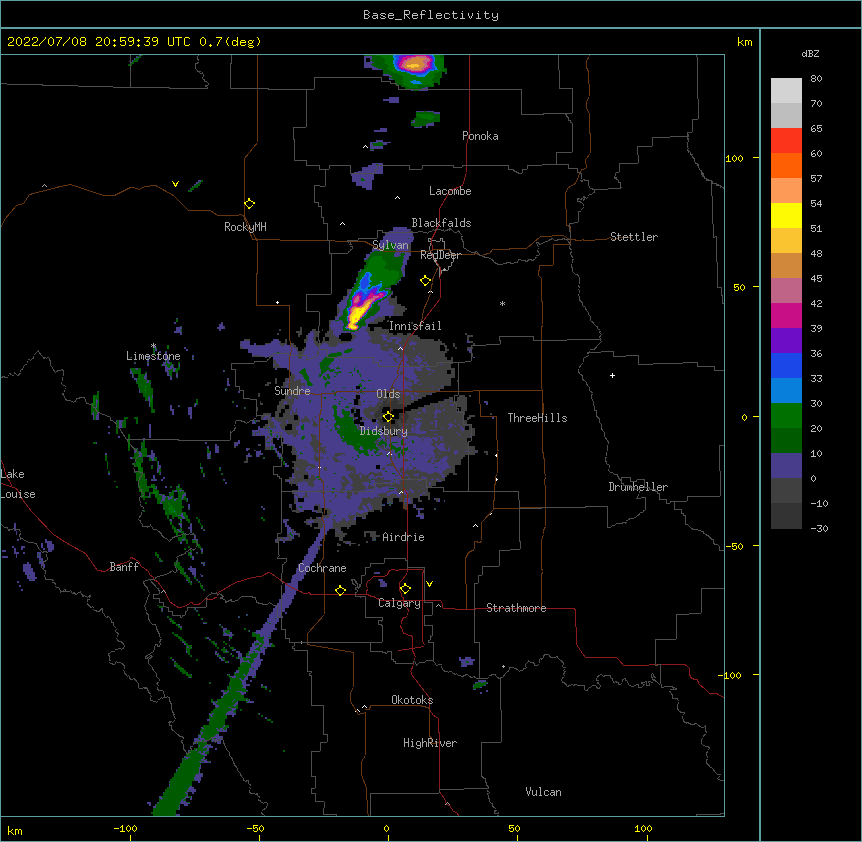Image resolution: width=862 pixels, height=842 pixels.
Task: Select the Olds label
Action: (388, 394)
